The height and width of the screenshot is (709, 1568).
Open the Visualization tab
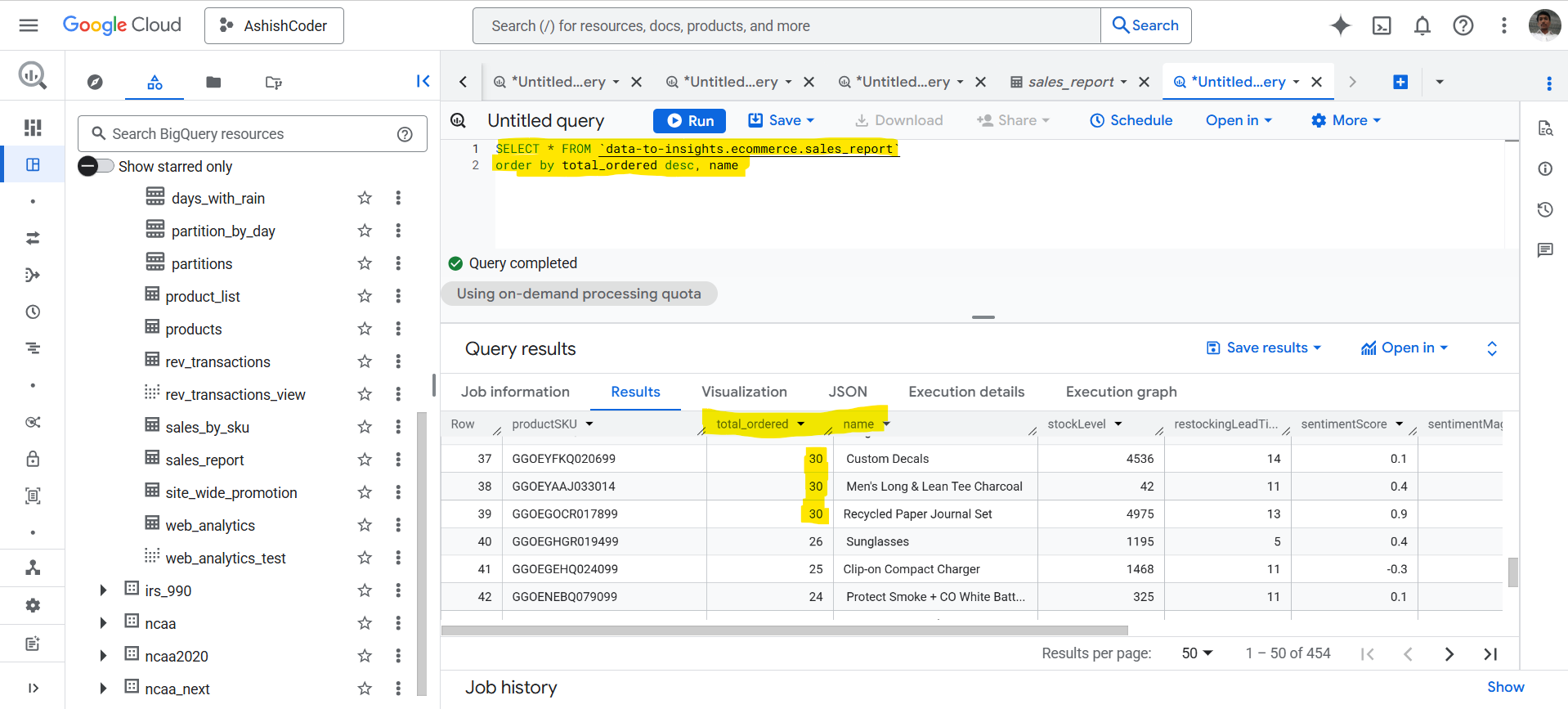click(744, 392)
